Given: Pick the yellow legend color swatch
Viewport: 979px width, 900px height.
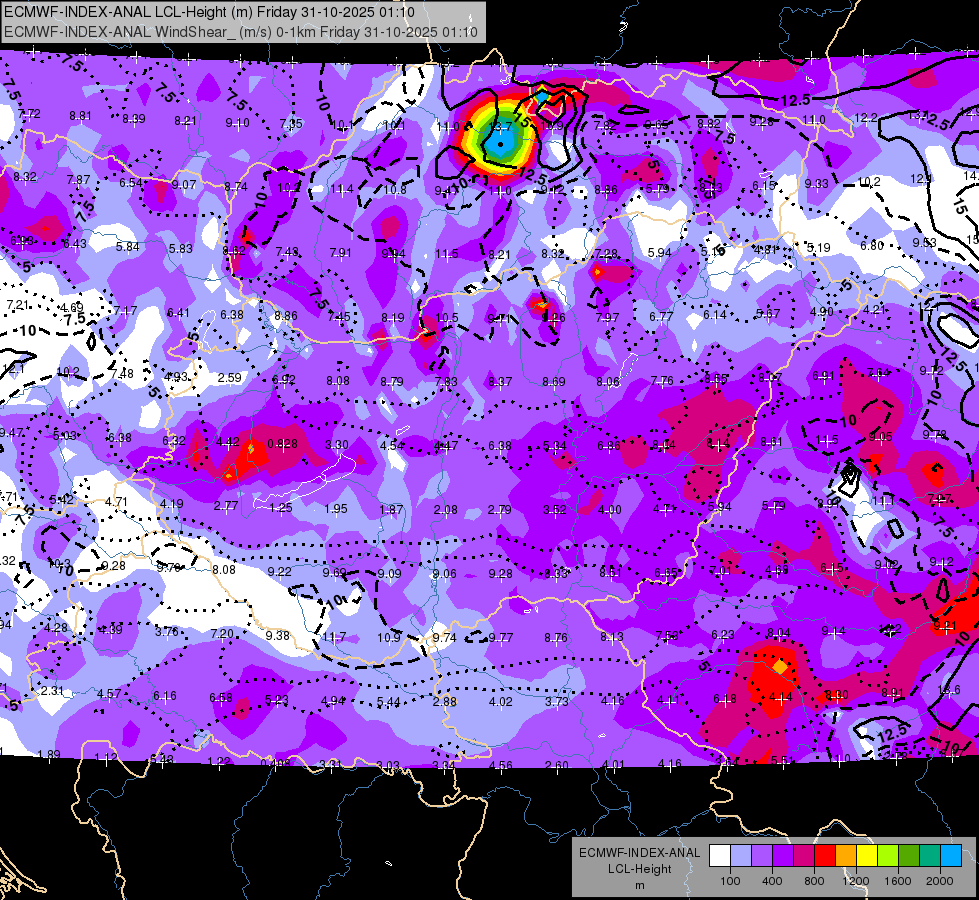Looking at the screenshot, I should coord(867,855).
